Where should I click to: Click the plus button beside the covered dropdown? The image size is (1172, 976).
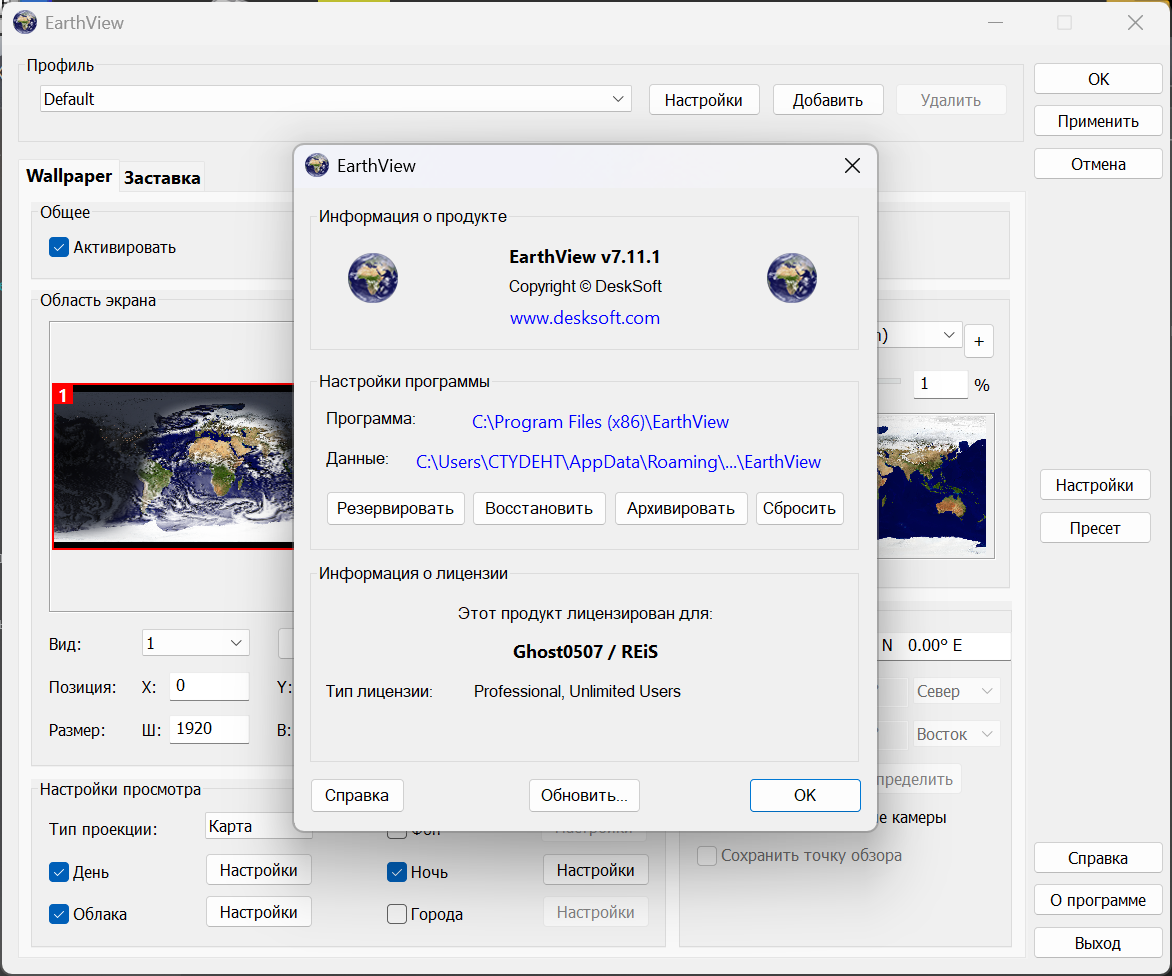tap(978, 342)
